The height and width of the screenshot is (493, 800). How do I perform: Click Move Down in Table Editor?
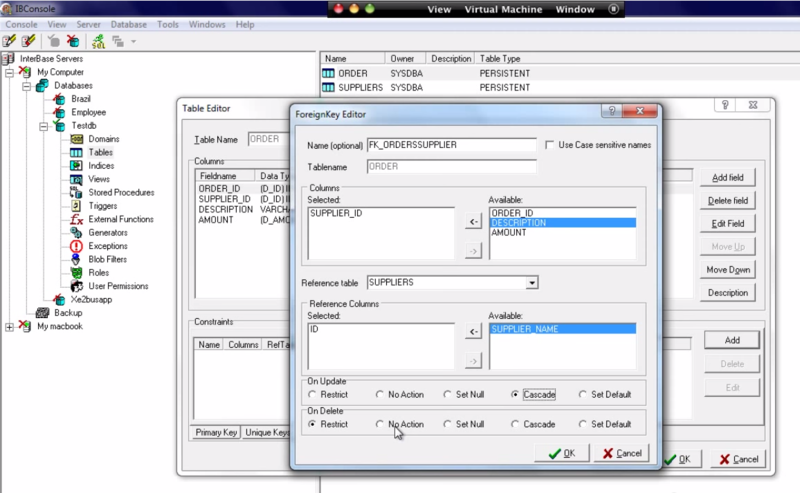[728, 269]
